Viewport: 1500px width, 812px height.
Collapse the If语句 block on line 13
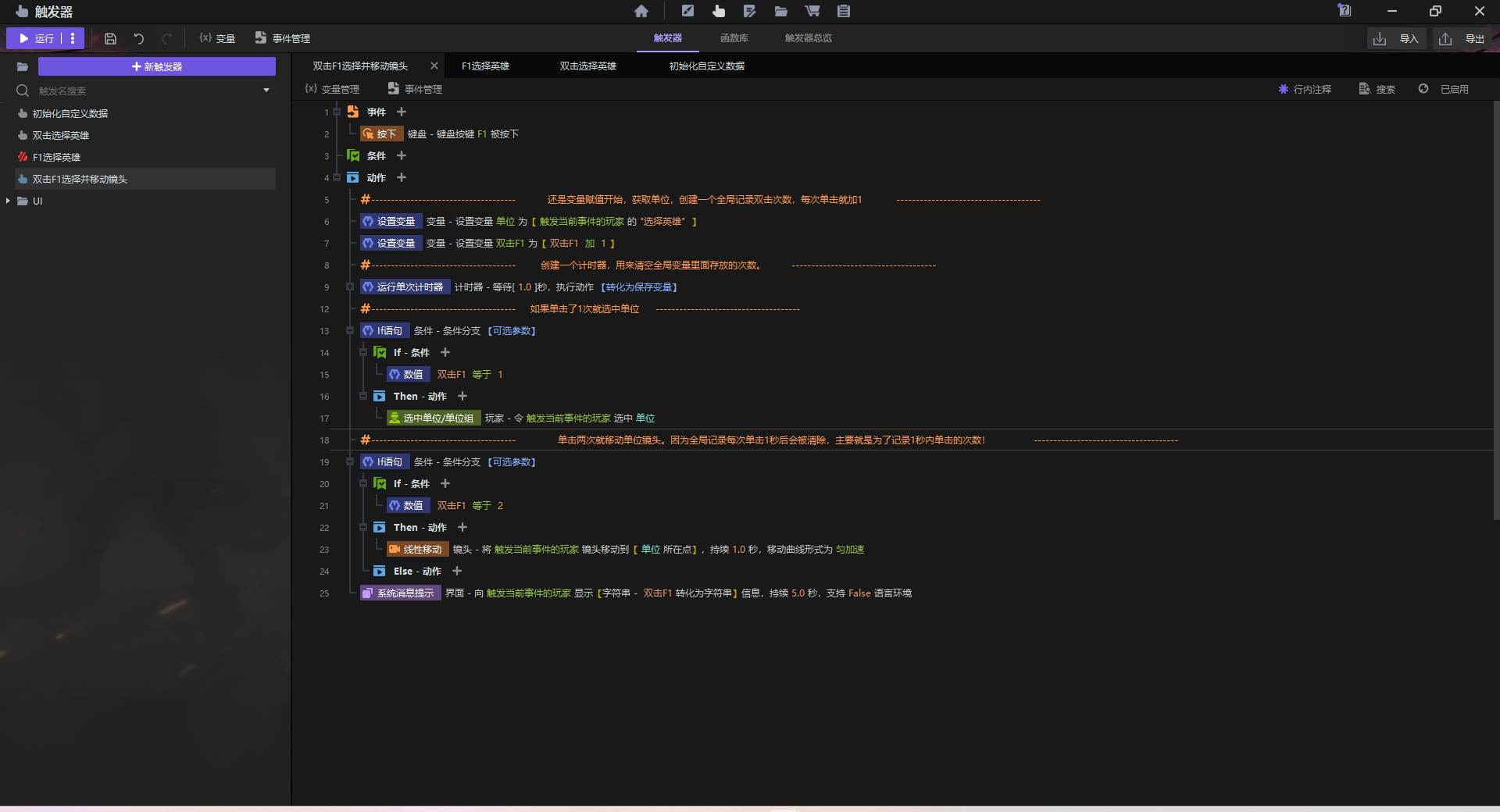350,330
